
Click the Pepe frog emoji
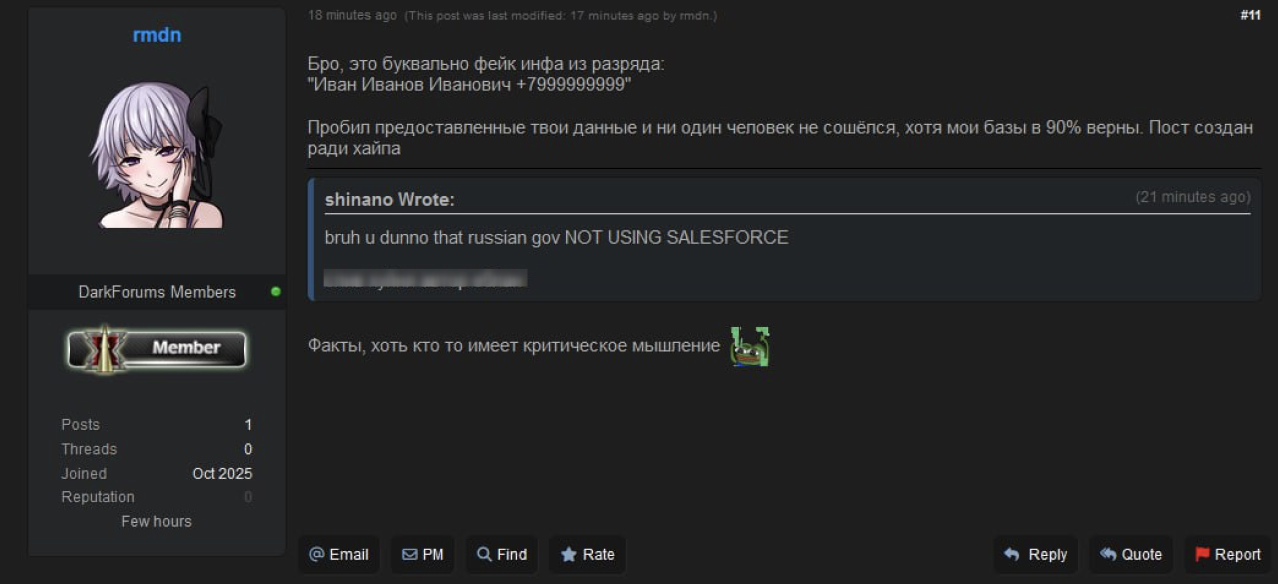point(749,347)
